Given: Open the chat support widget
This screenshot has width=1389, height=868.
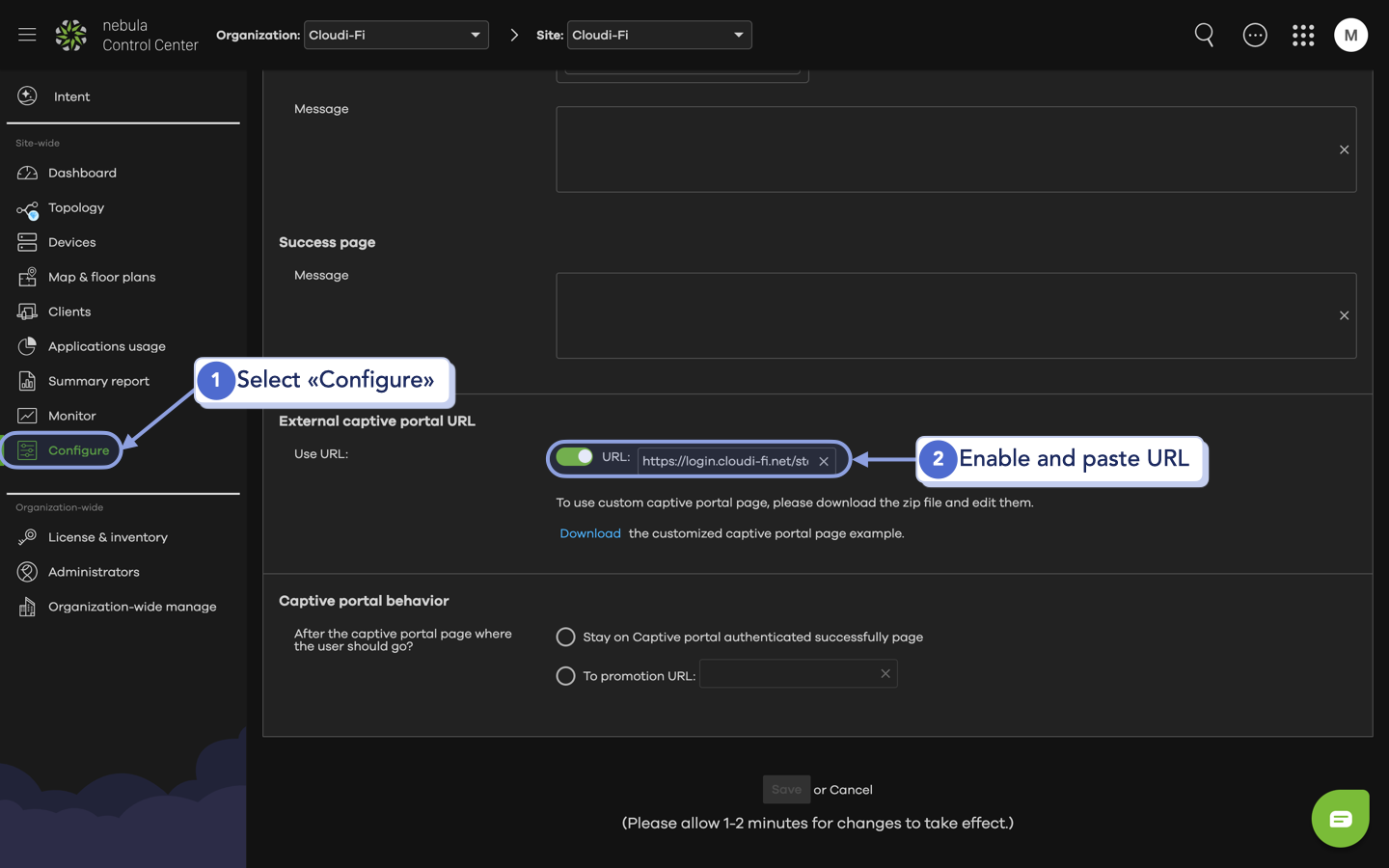Looking at the screenshot, I should tap(1340, 818).
